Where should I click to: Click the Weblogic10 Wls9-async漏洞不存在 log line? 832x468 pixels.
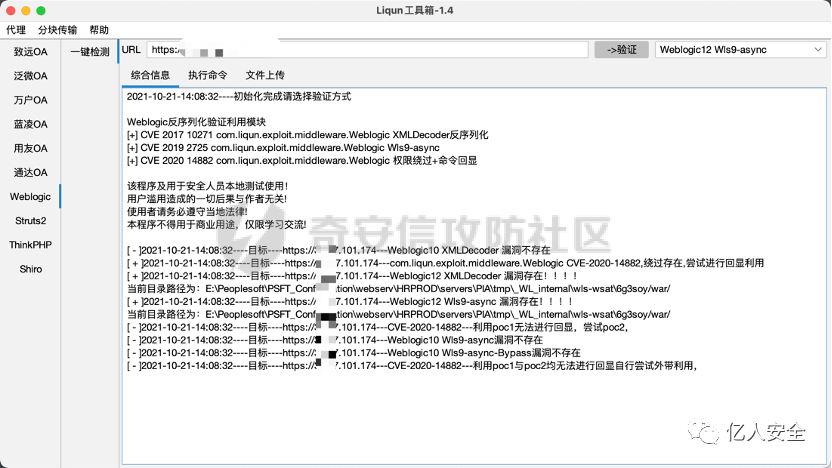pos(335,340)
